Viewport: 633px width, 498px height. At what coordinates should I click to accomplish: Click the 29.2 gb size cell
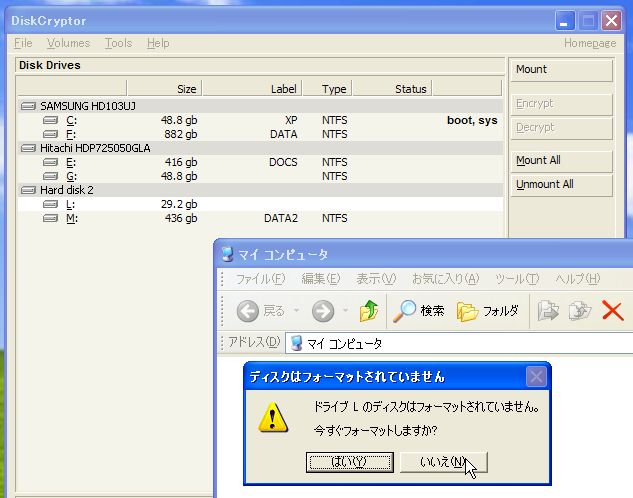click(x=179, y=204)
